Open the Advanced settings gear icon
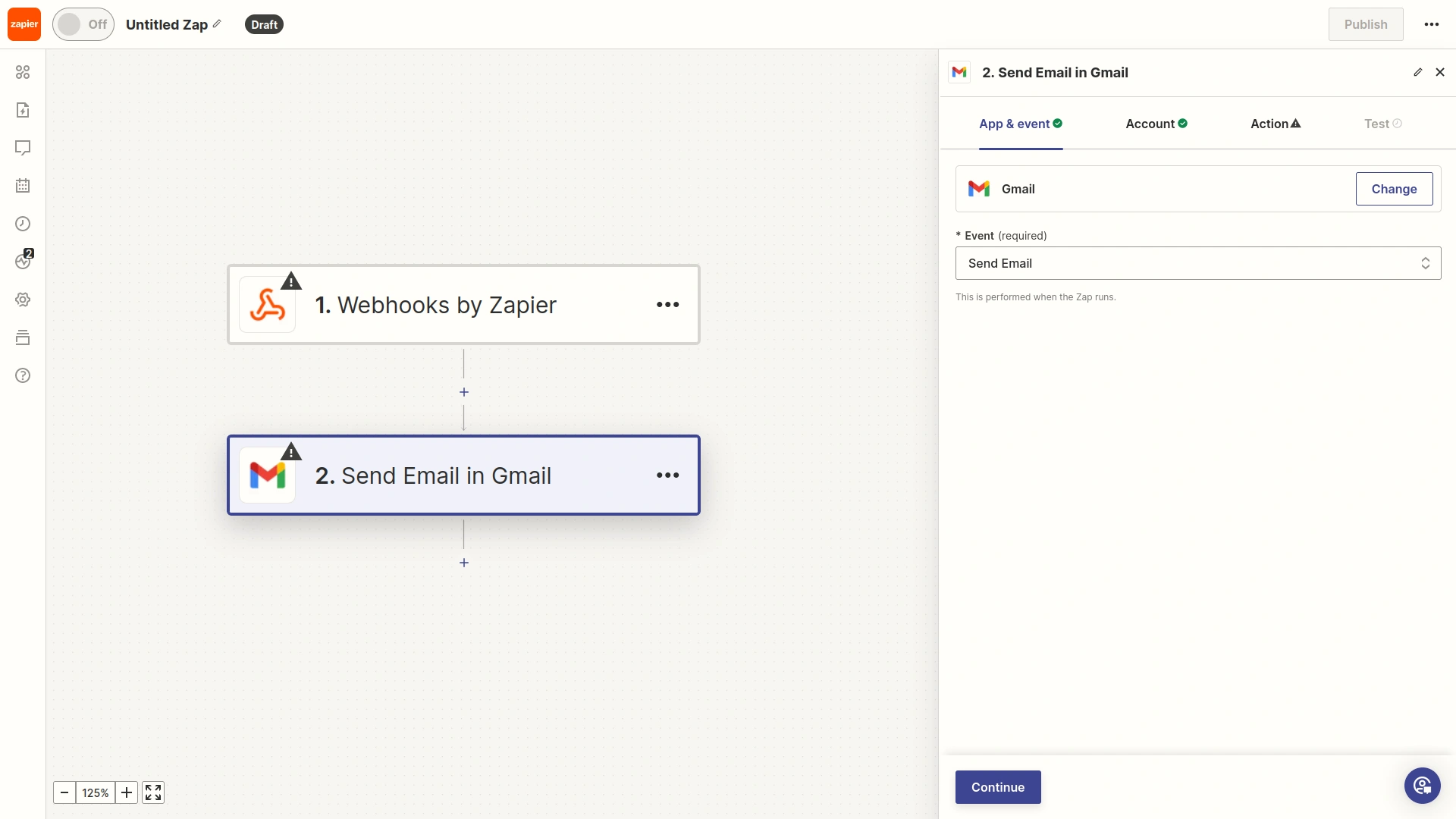 pyautogui.click(x=23, y=299)
